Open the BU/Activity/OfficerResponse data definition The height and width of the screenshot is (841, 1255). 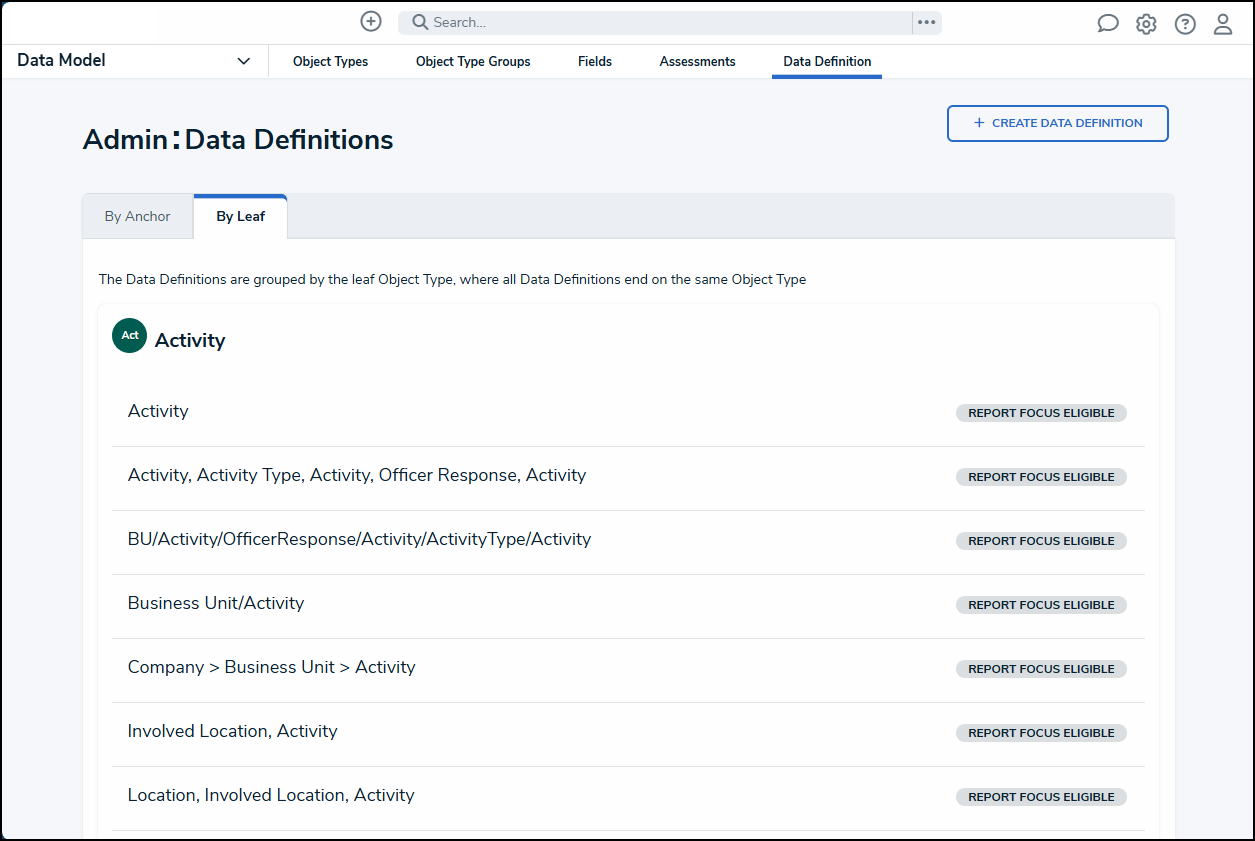(359, 539)
